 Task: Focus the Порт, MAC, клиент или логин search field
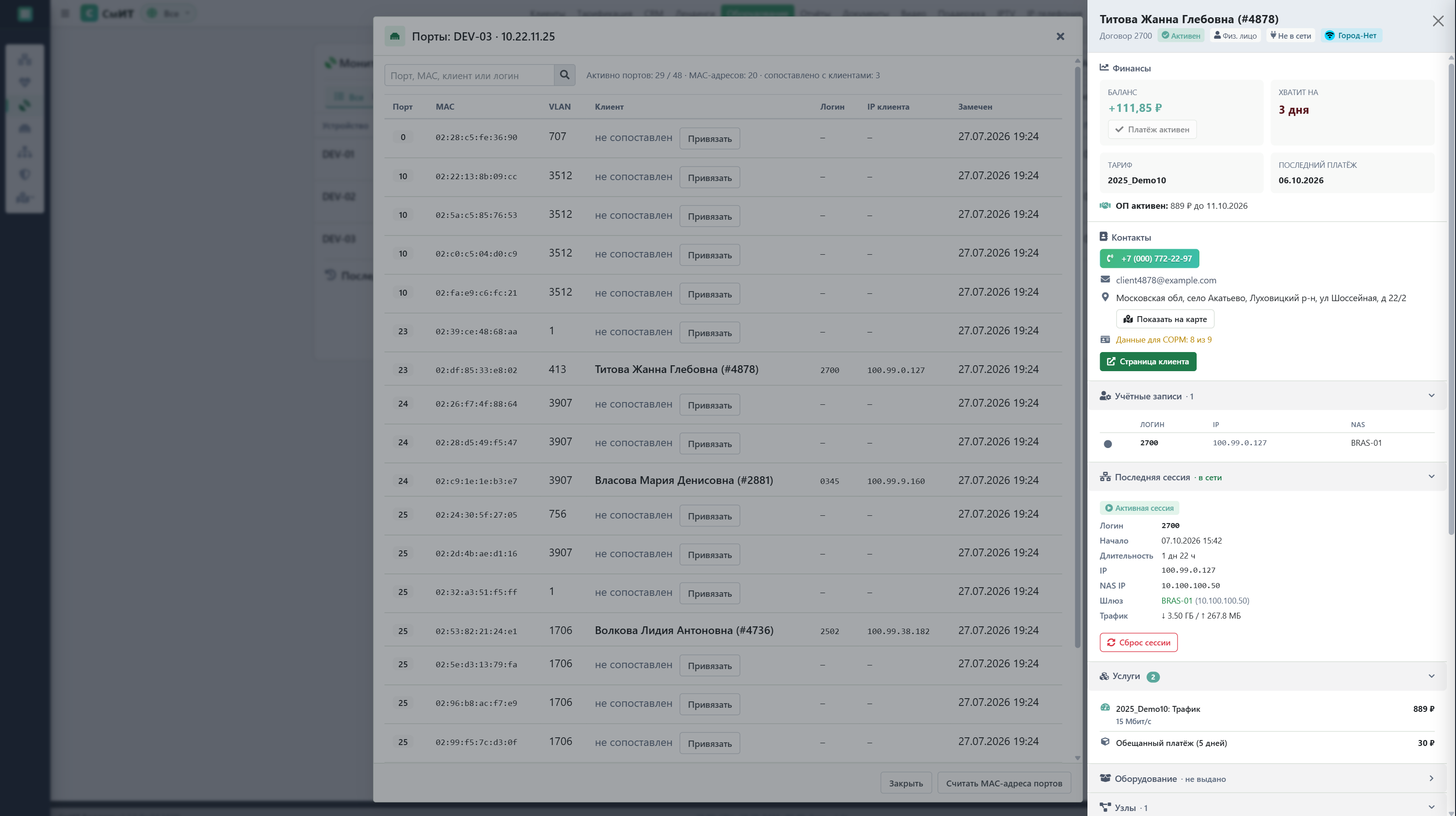469,75
